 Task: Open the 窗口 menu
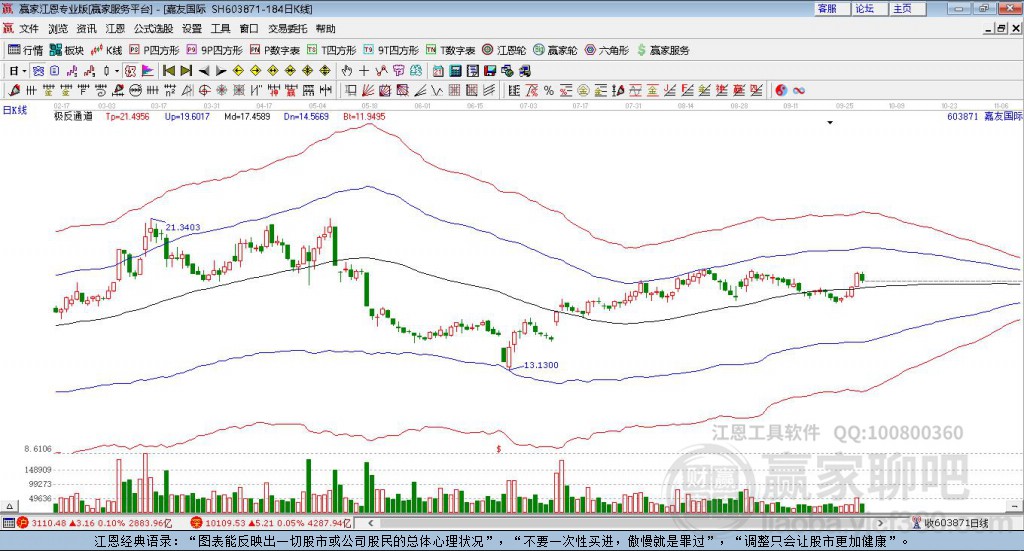(x=249, y=29)
